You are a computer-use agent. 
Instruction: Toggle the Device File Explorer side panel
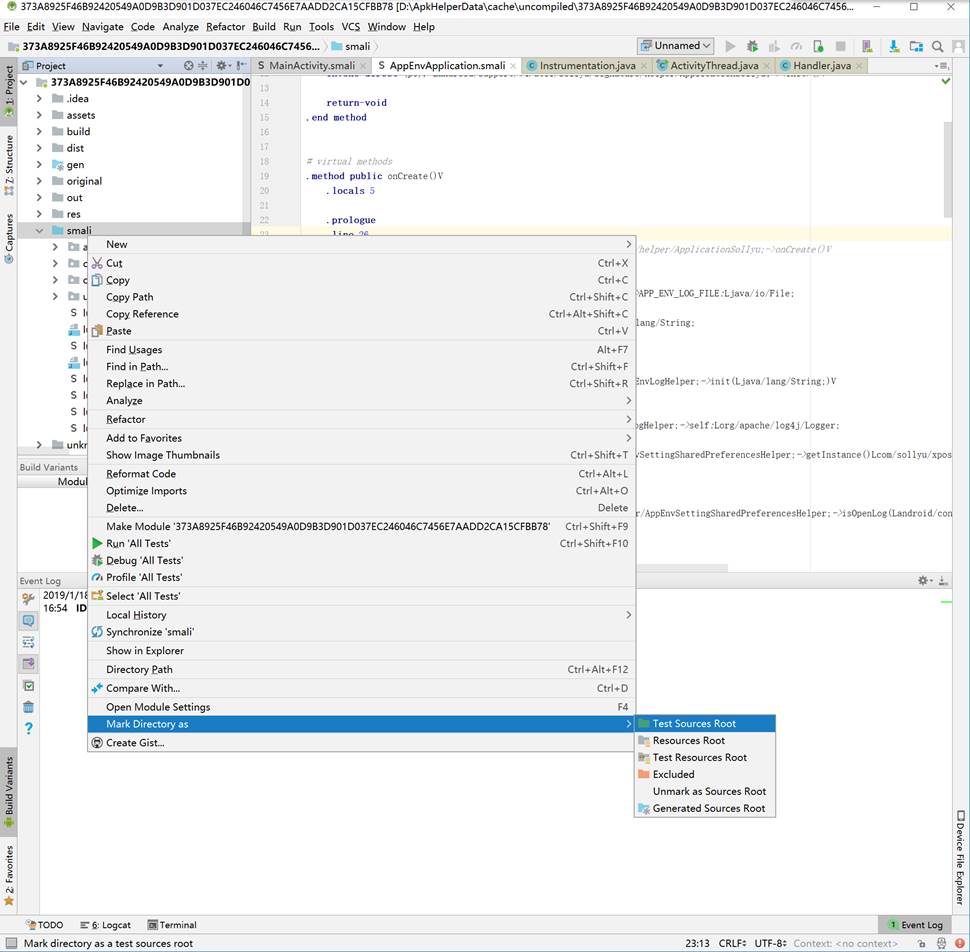pos(960,858)
